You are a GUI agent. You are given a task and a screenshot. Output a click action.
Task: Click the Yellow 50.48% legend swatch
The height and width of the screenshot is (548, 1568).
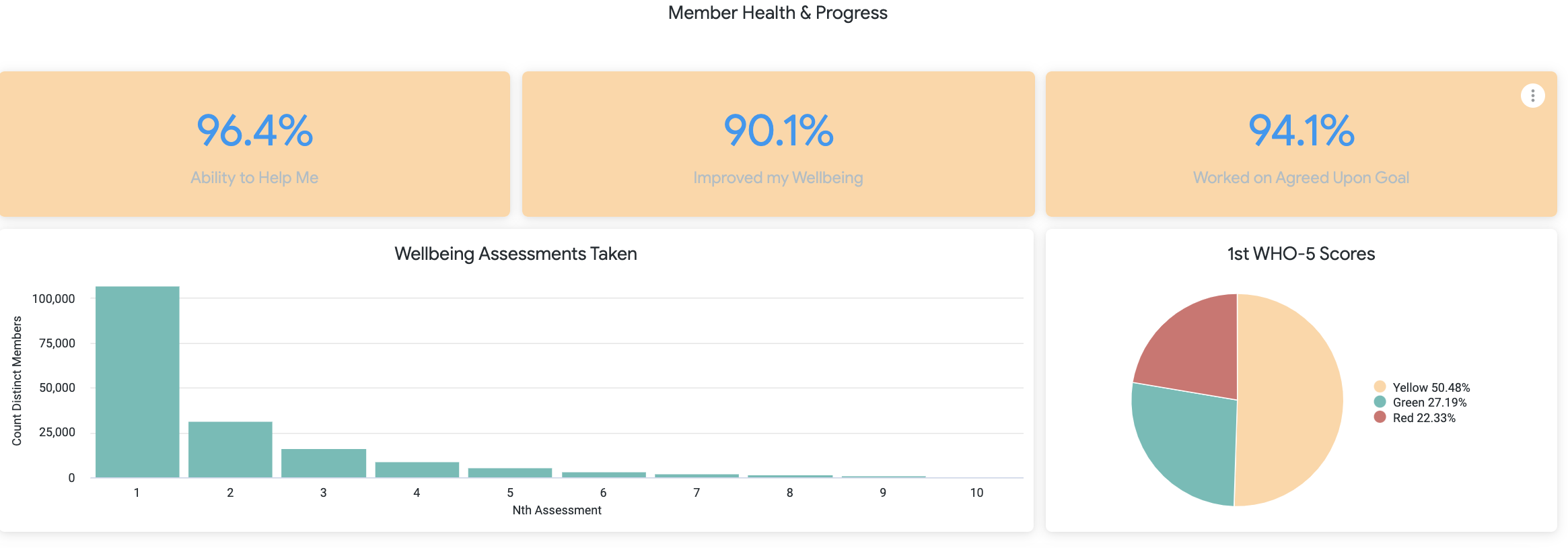click(1380, 387)
